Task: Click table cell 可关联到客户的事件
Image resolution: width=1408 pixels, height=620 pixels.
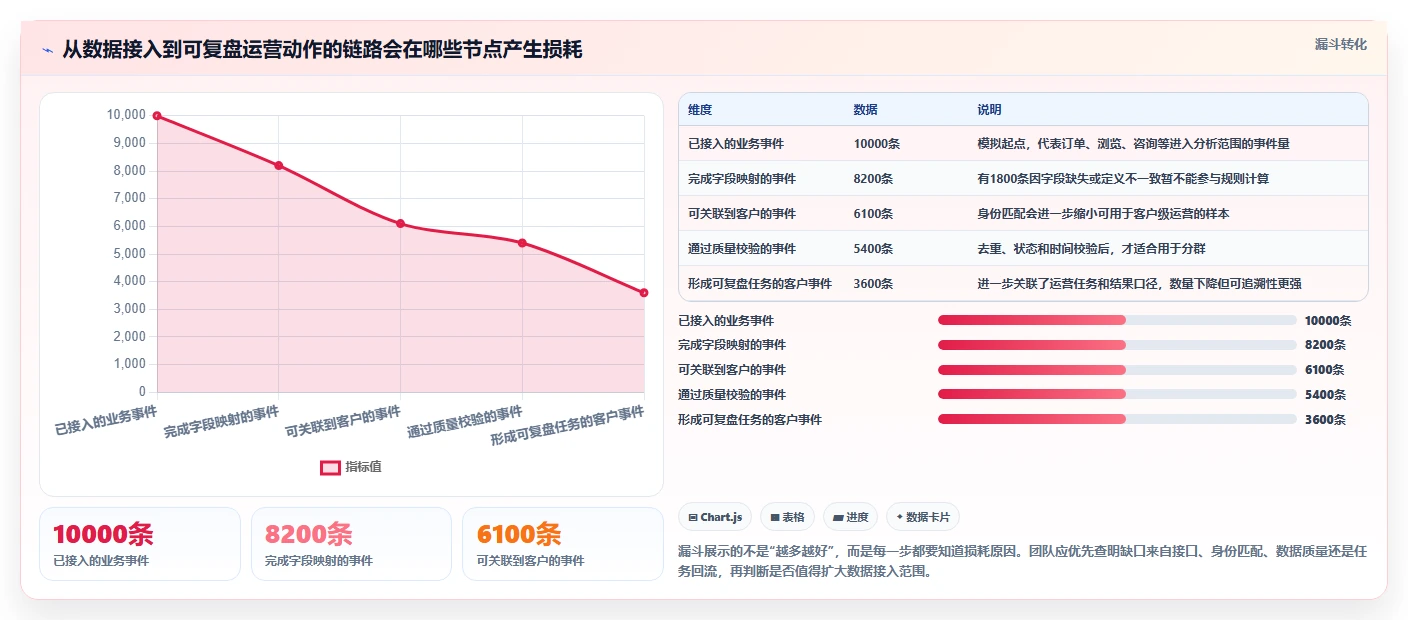Action: (x=742, y=214)
